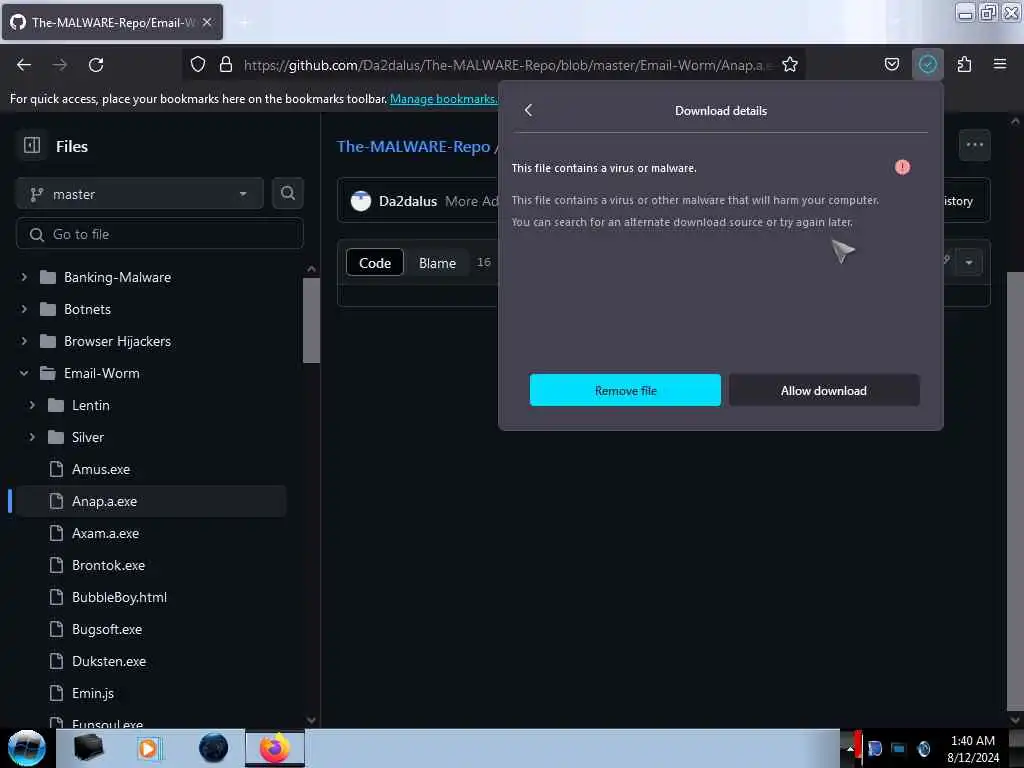This screenshot has height=768, width=1024.
Task: Open the Windows Start orb
Action: (26, 748)
